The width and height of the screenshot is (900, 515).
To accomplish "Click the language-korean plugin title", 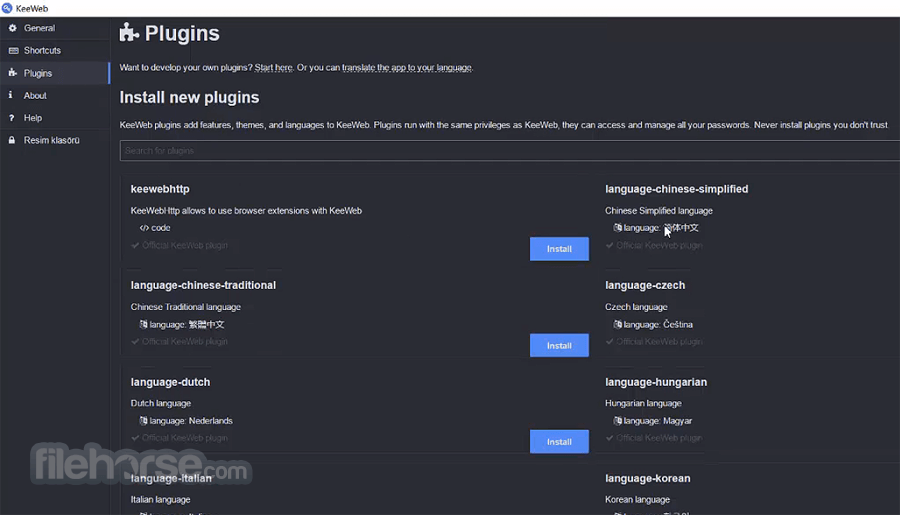I will pos(647,478).
